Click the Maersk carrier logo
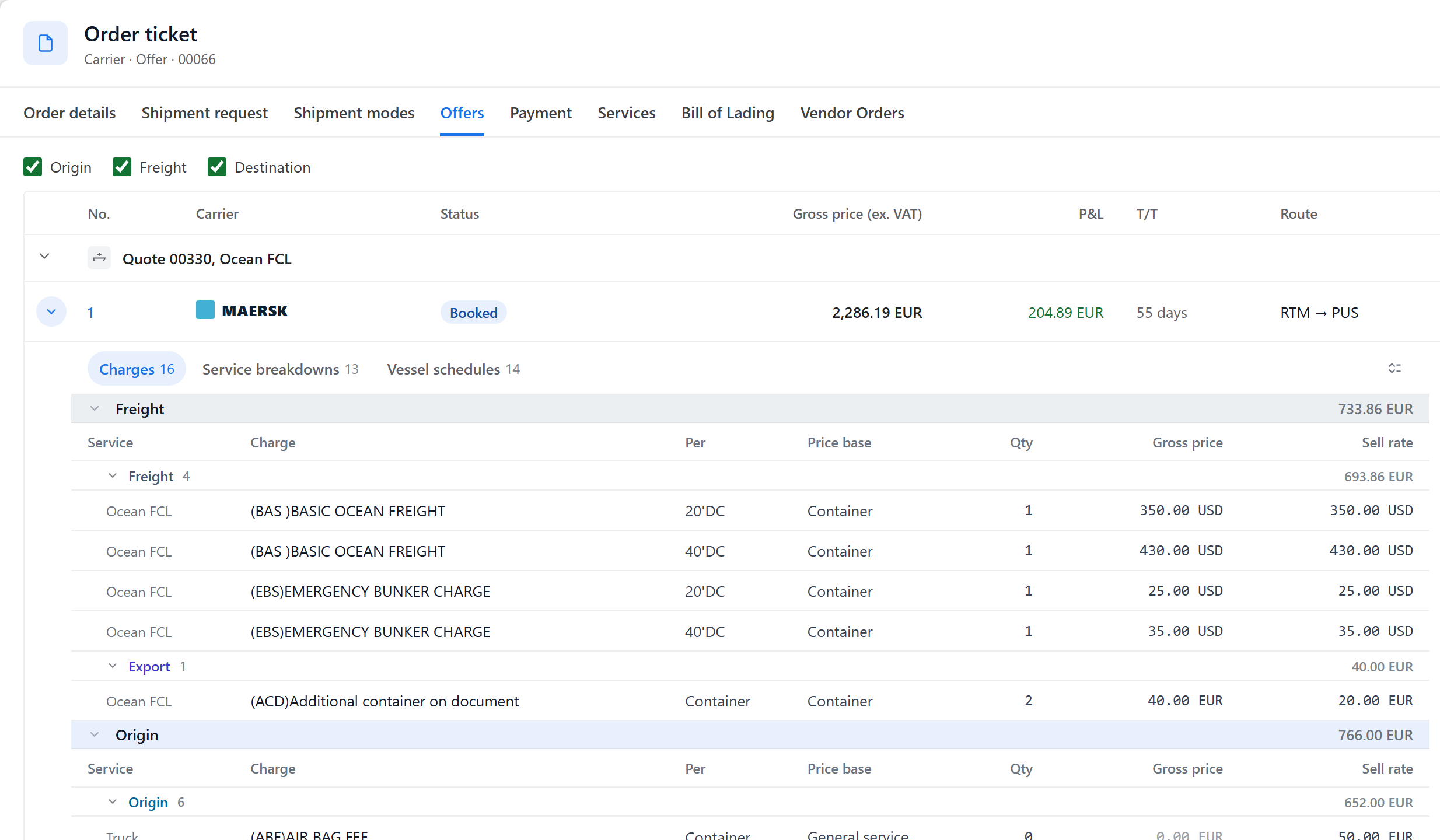The height and width of the screenshot is (840, 1440). [x=242, y=310]
